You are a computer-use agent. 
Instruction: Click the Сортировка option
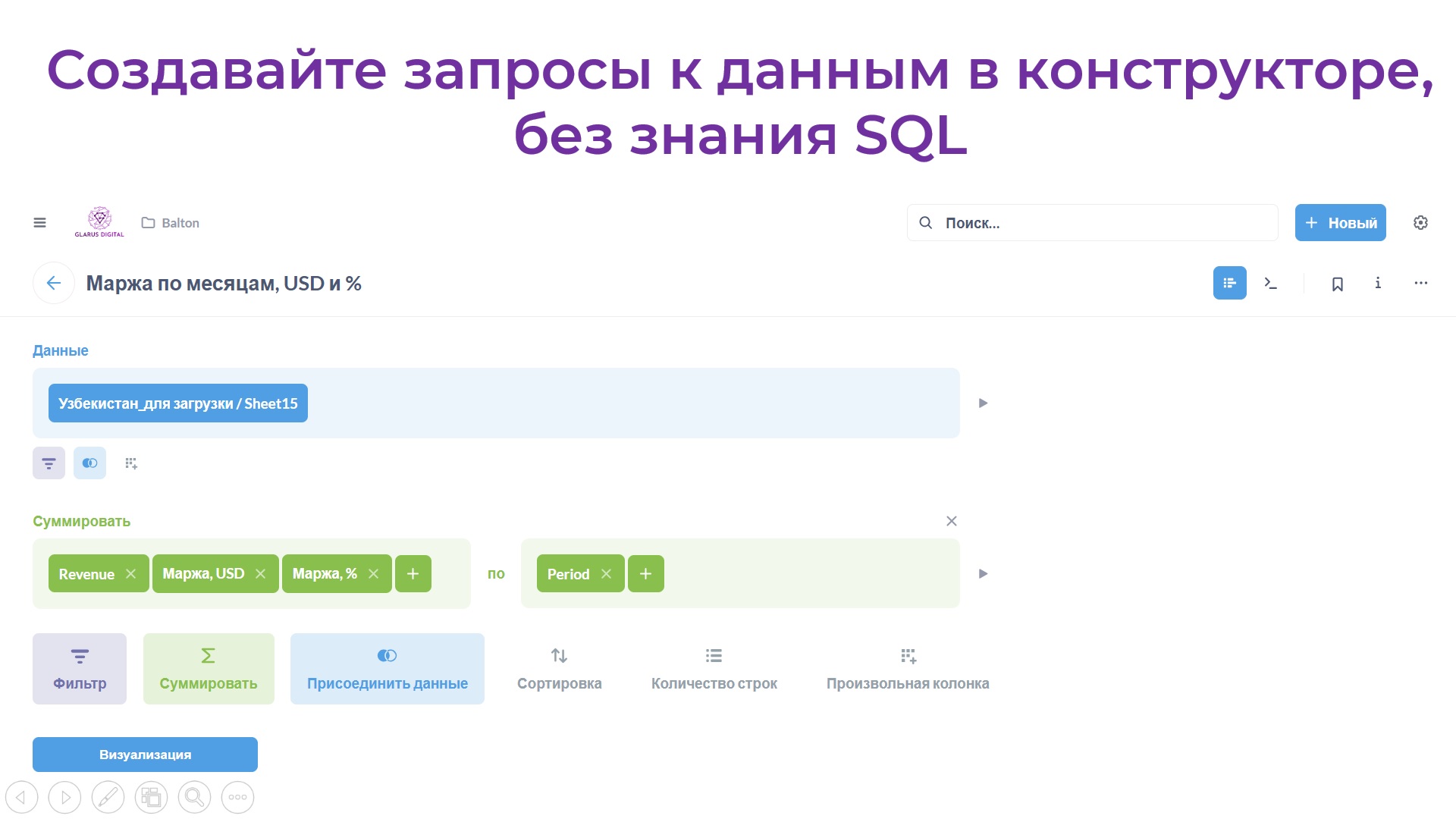[559, 669]
